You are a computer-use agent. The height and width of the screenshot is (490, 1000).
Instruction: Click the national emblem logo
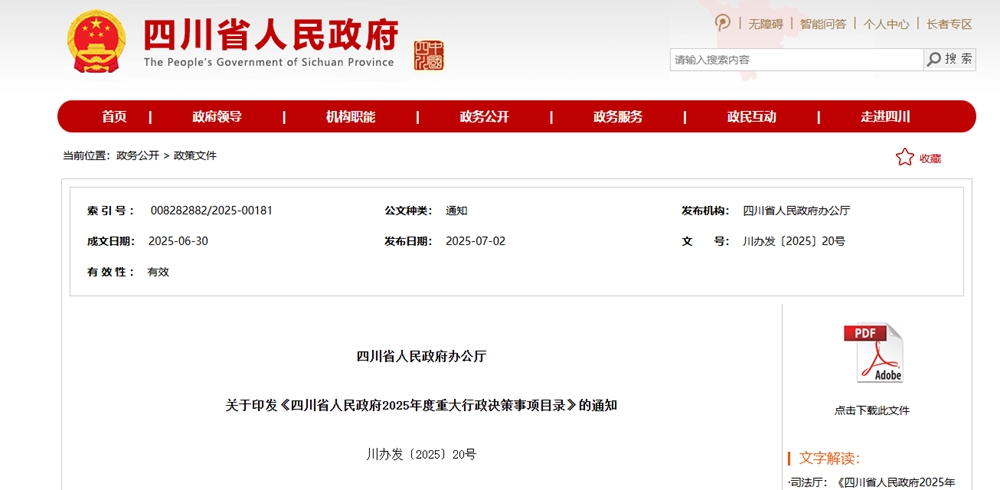pos(97,42)
